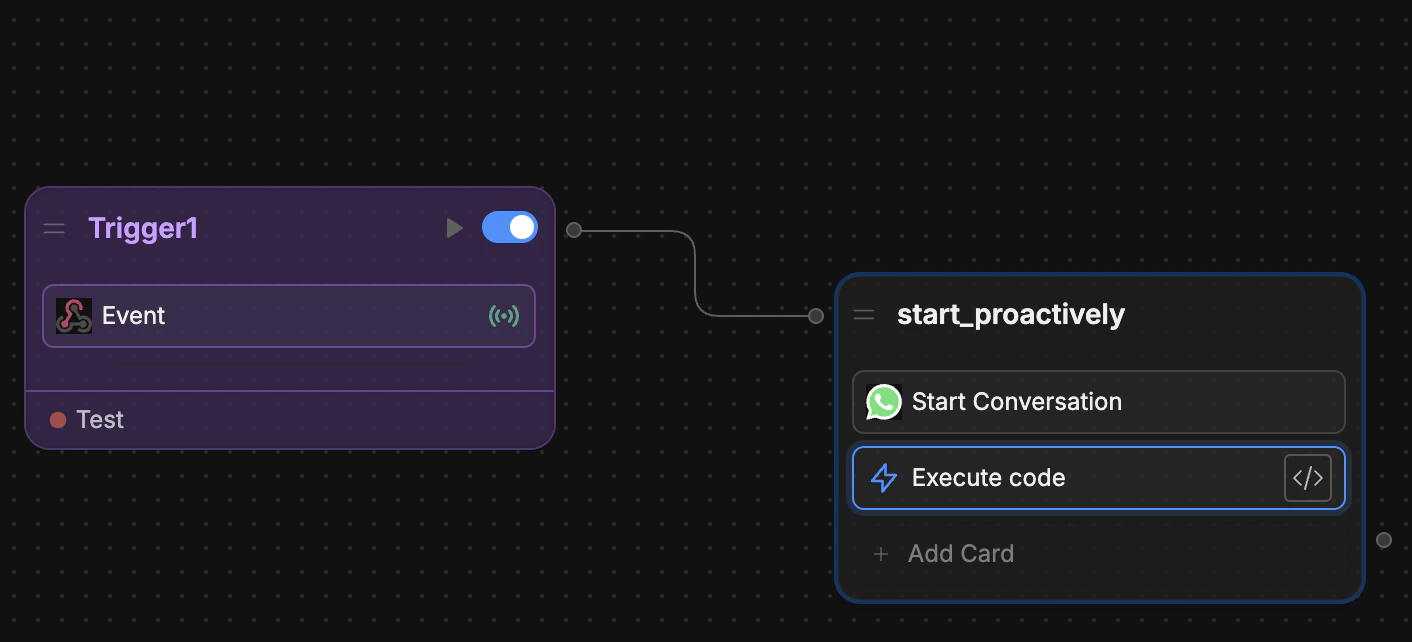Expand the Trigger1 node header

pos(290,227)
